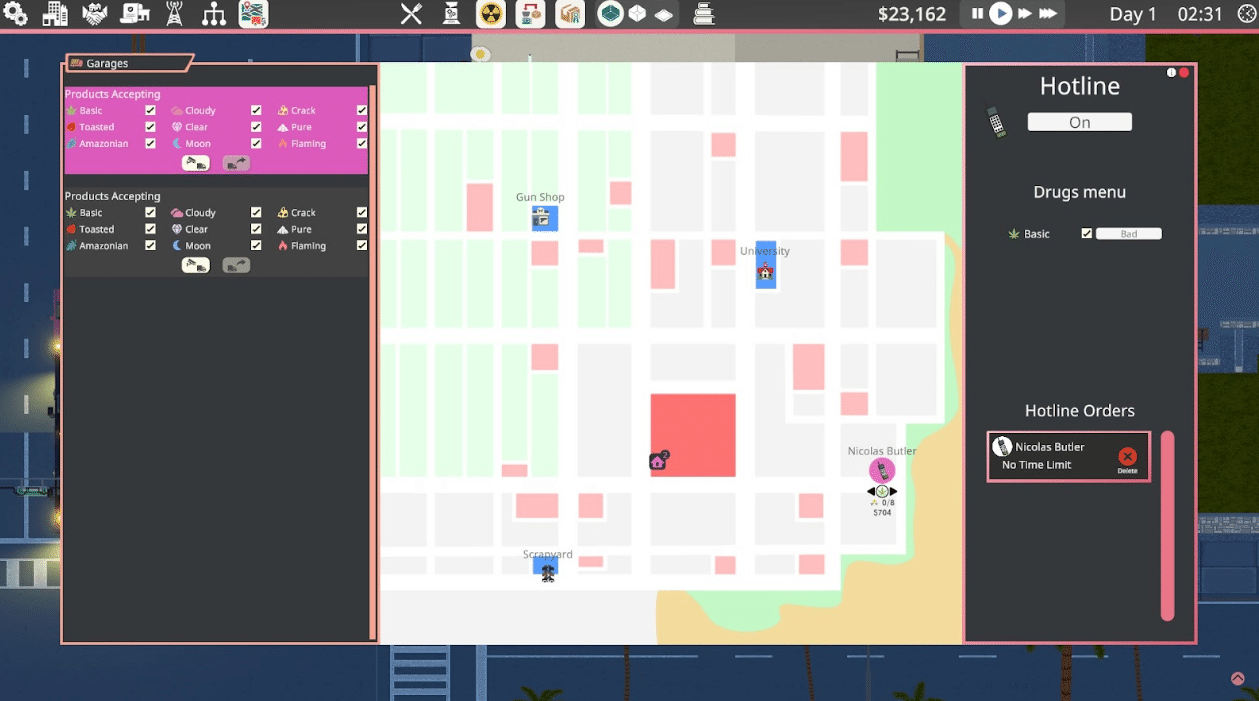
Task: Click the radio tower icon
Action: pyautogui.click(x=174, y=14)
